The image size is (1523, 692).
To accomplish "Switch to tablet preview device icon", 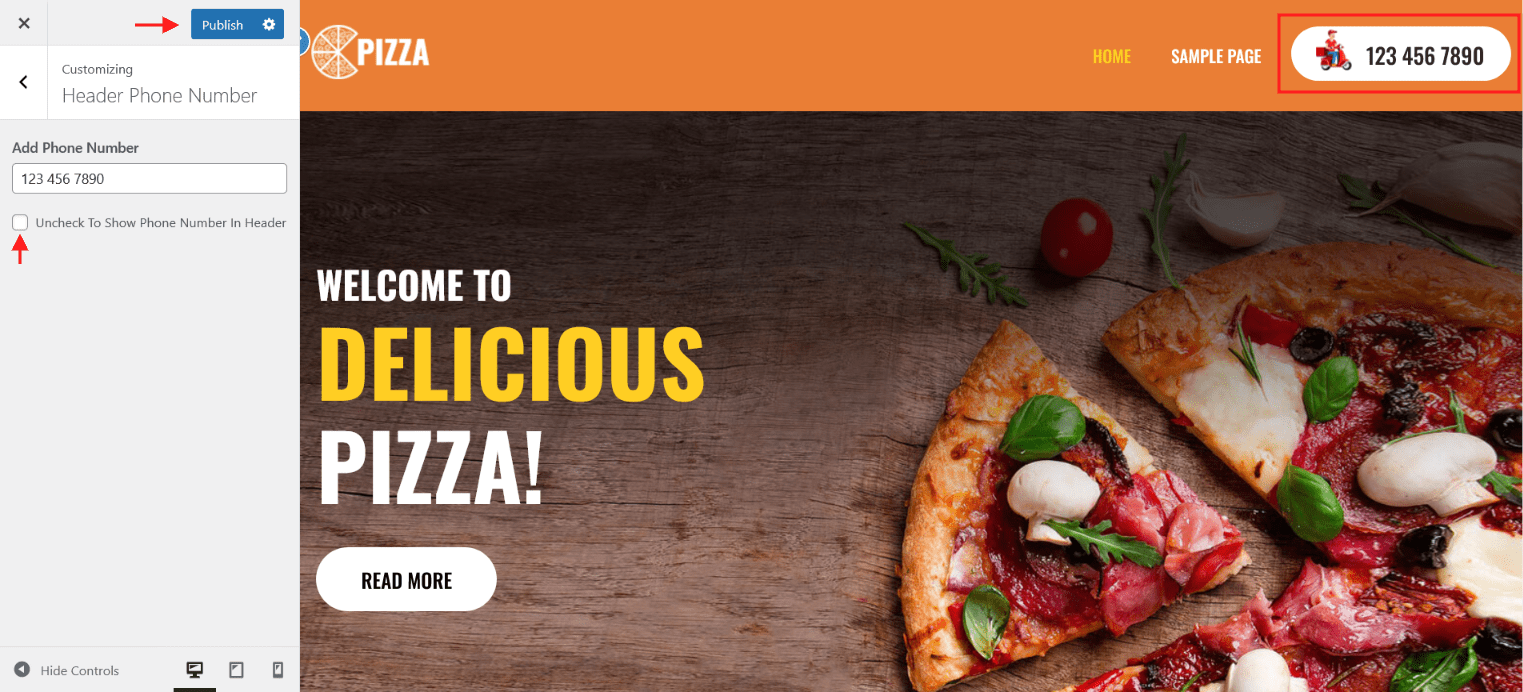I will (236, 670).
